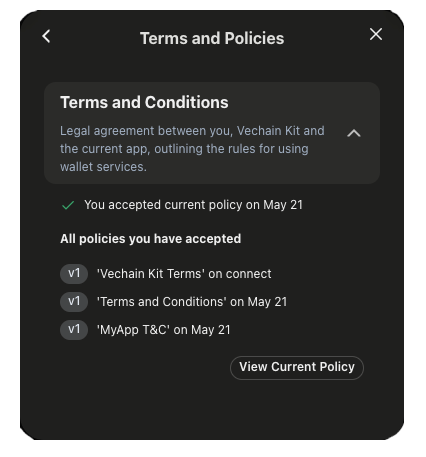Open 'Terms and Conditions' on May 21 entry

point(192,302)
